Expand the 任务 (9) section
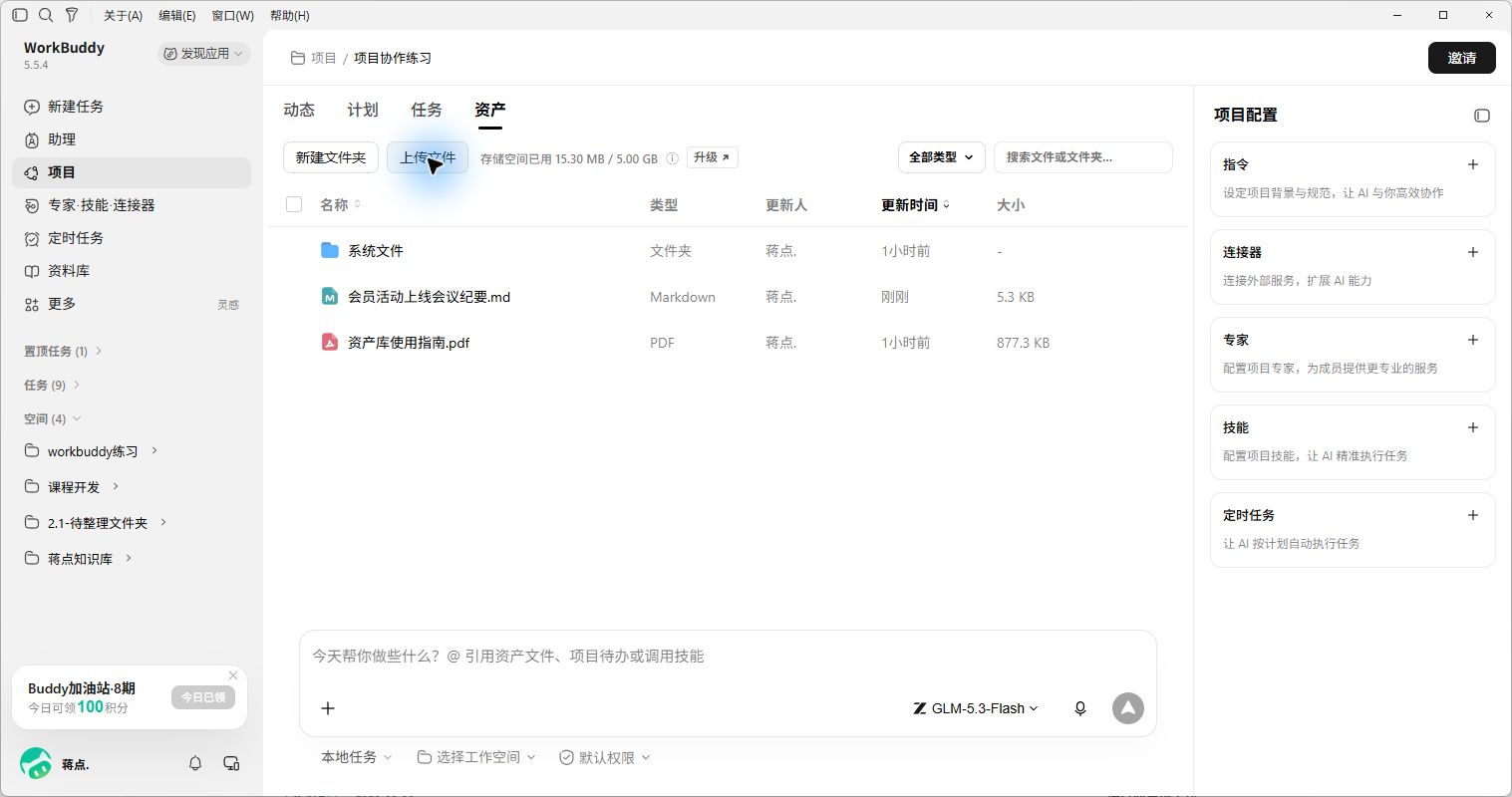The height and width of the screenshot is (797, 1512). 52,385
